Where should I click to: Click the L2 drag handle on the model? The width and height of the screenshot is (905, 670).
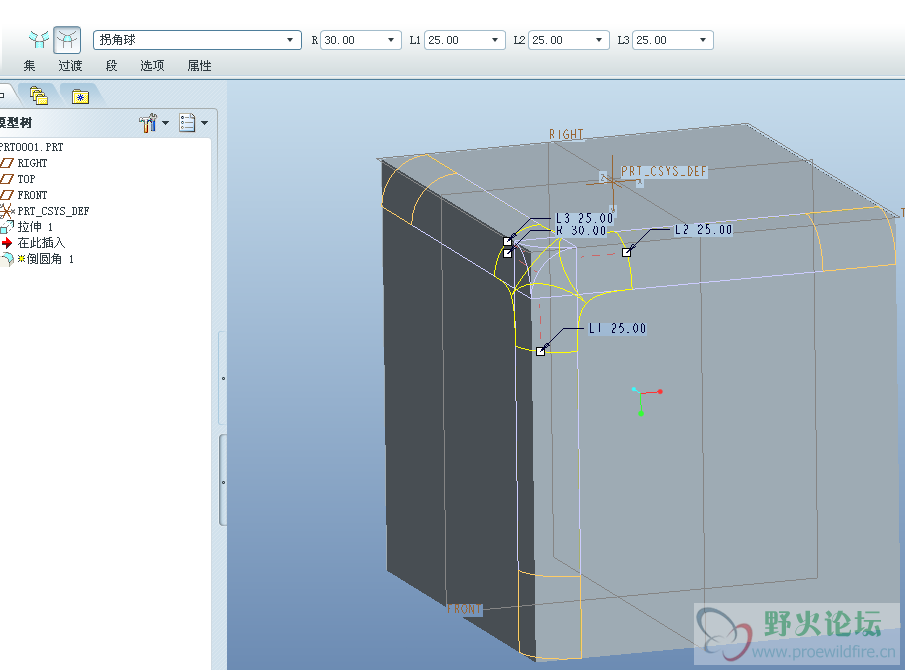click(626, 252)
